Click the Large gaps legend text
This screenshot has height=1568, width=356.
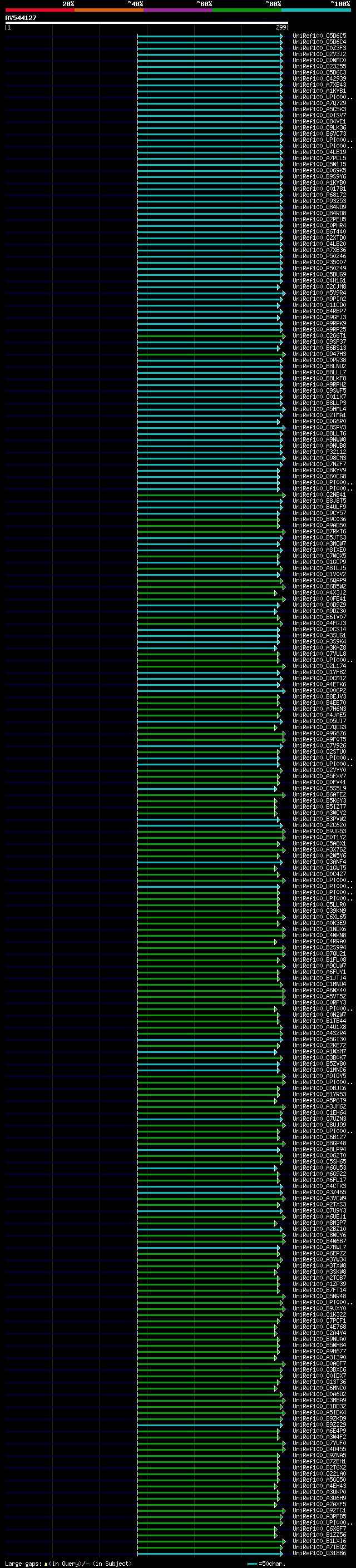68,1563
